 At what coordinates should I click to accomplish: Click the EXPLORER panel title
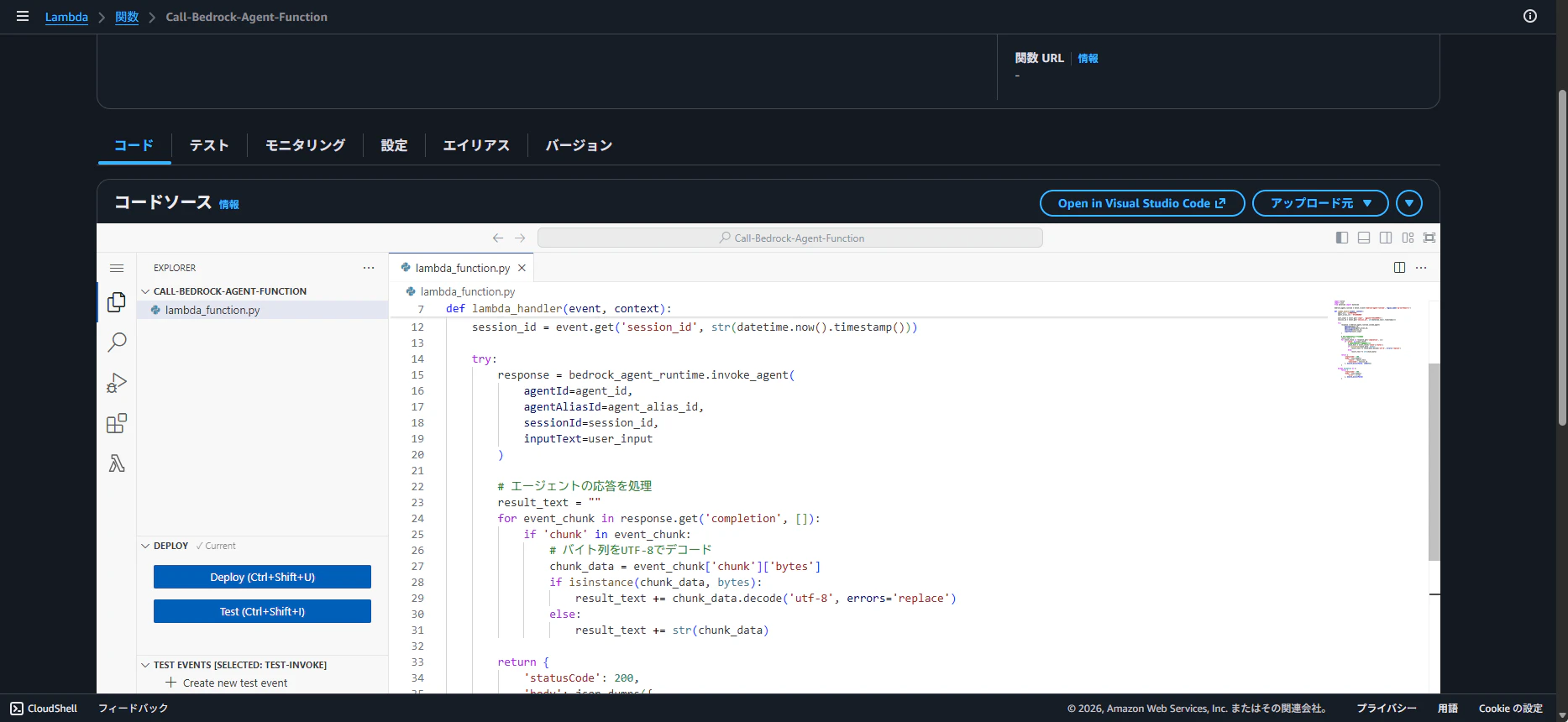[175, 268]
